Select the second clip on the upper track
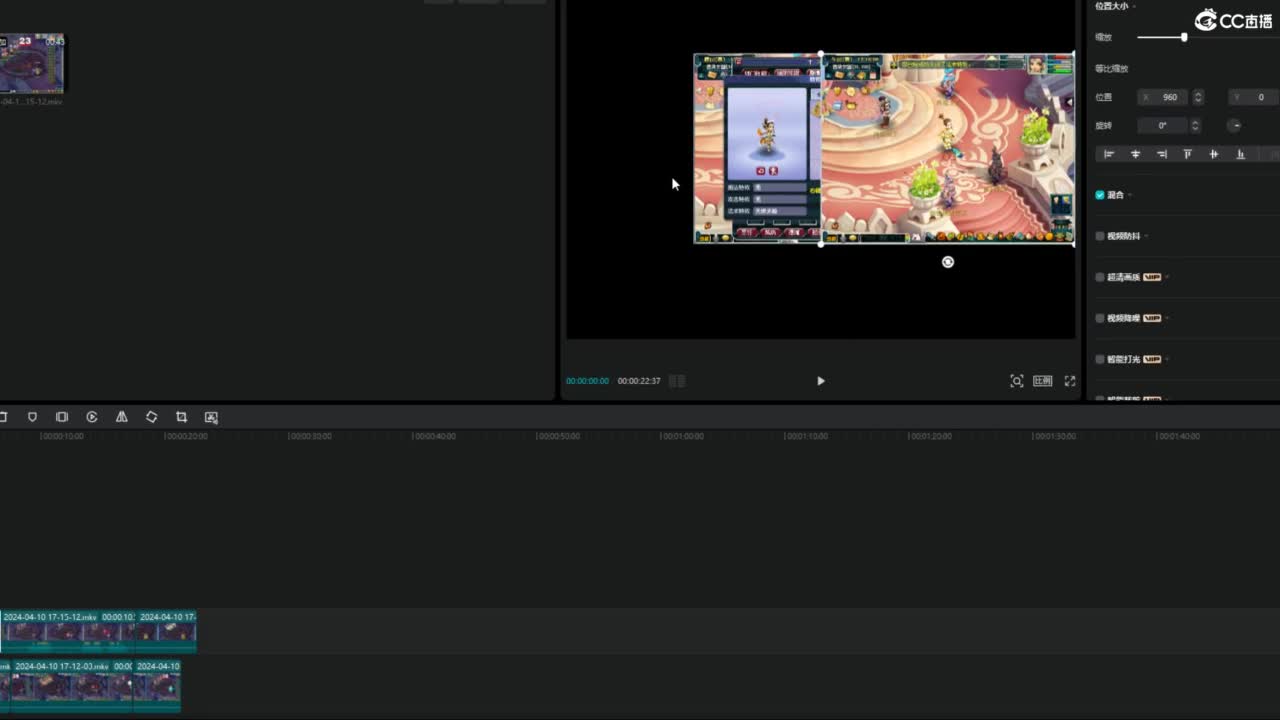 point(167,631)
